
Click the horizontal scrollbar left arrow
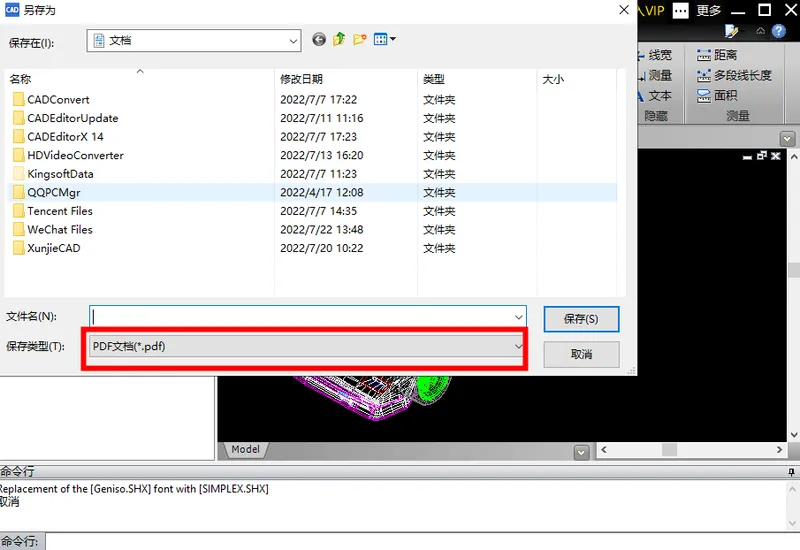(604, 449)
